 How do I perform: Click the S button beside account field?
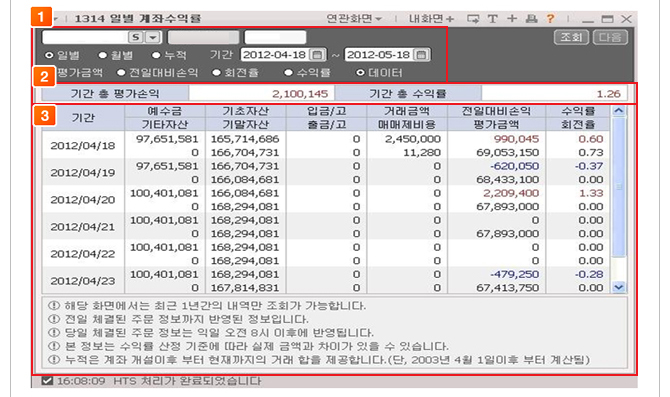click(135, 37)
